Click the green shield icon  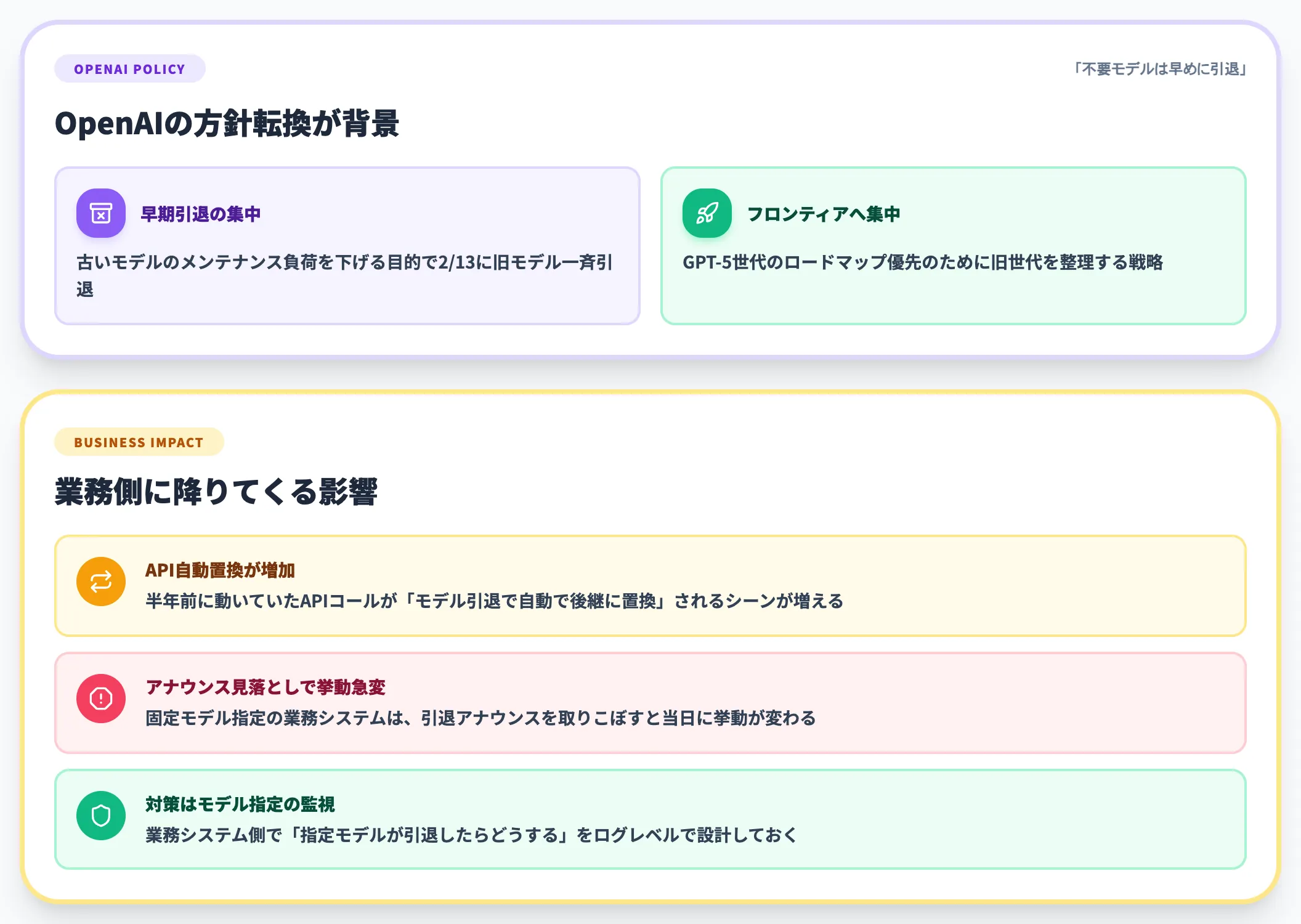pyautogui.click(x=101, y=816)
